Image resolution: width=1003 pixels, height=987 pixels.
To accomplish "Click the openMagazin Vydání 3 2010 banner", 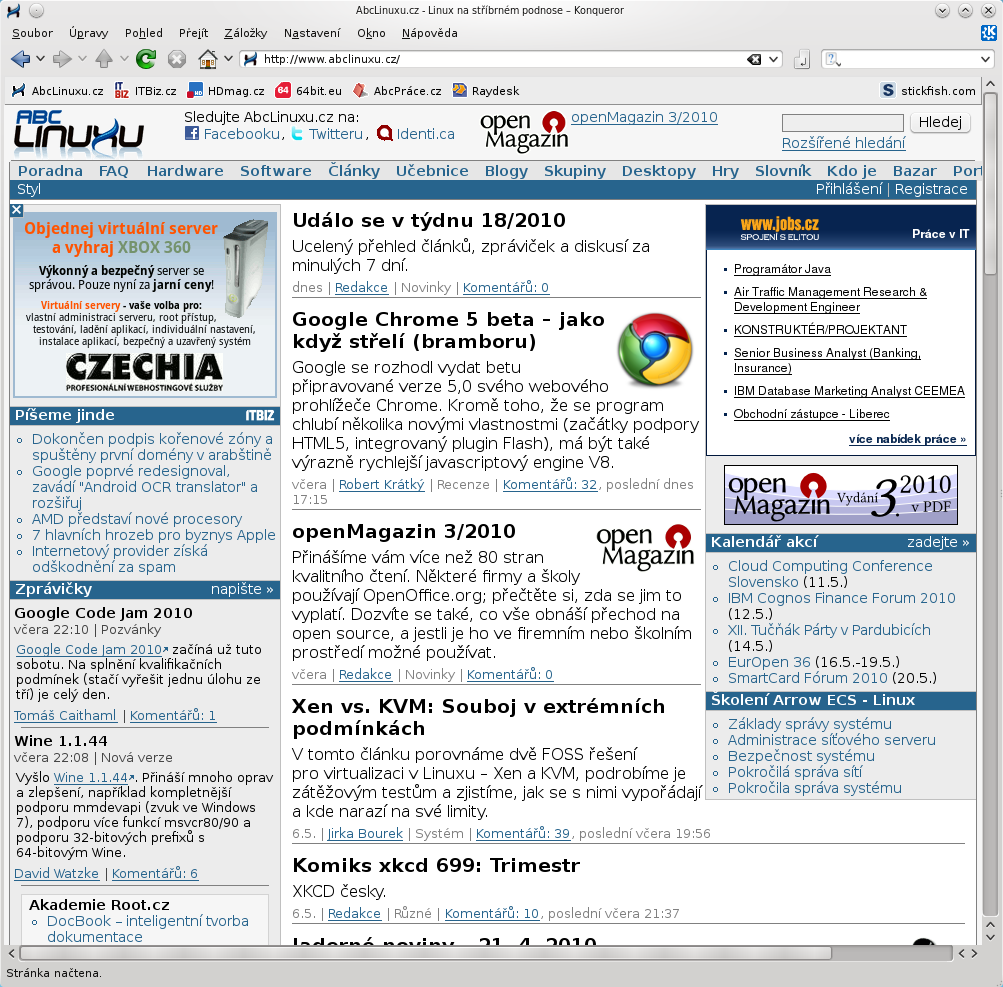I will coord(841,495).
